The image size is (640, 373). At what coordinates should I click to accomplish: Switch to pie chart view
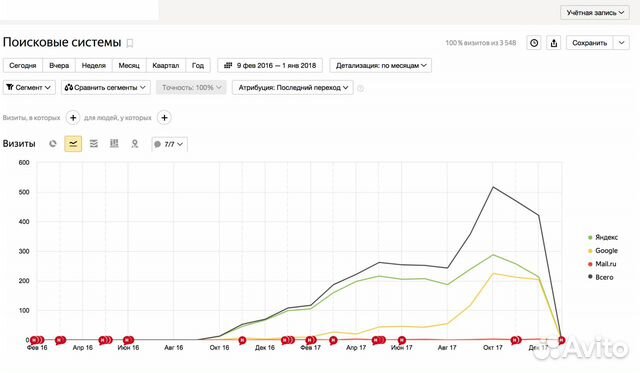pos(53,144)
